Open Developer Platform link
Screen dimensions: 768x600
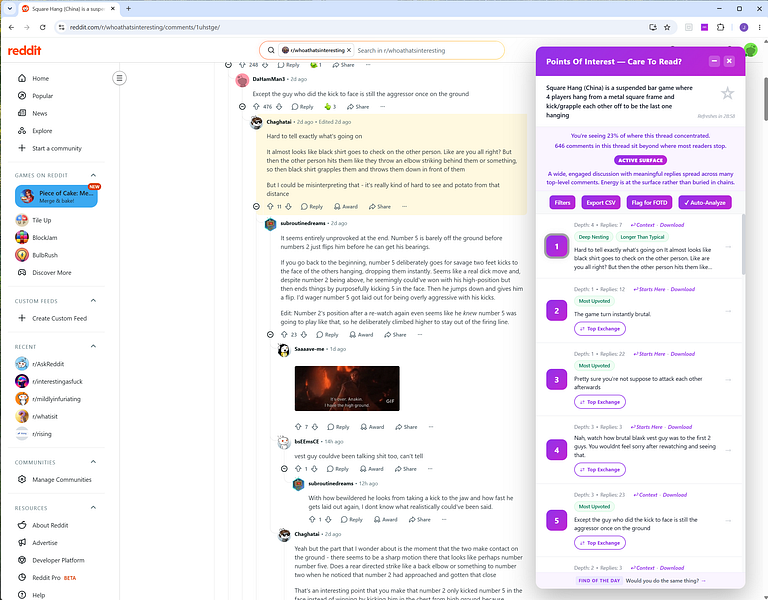pyautogui.click(x=58, y=560)
